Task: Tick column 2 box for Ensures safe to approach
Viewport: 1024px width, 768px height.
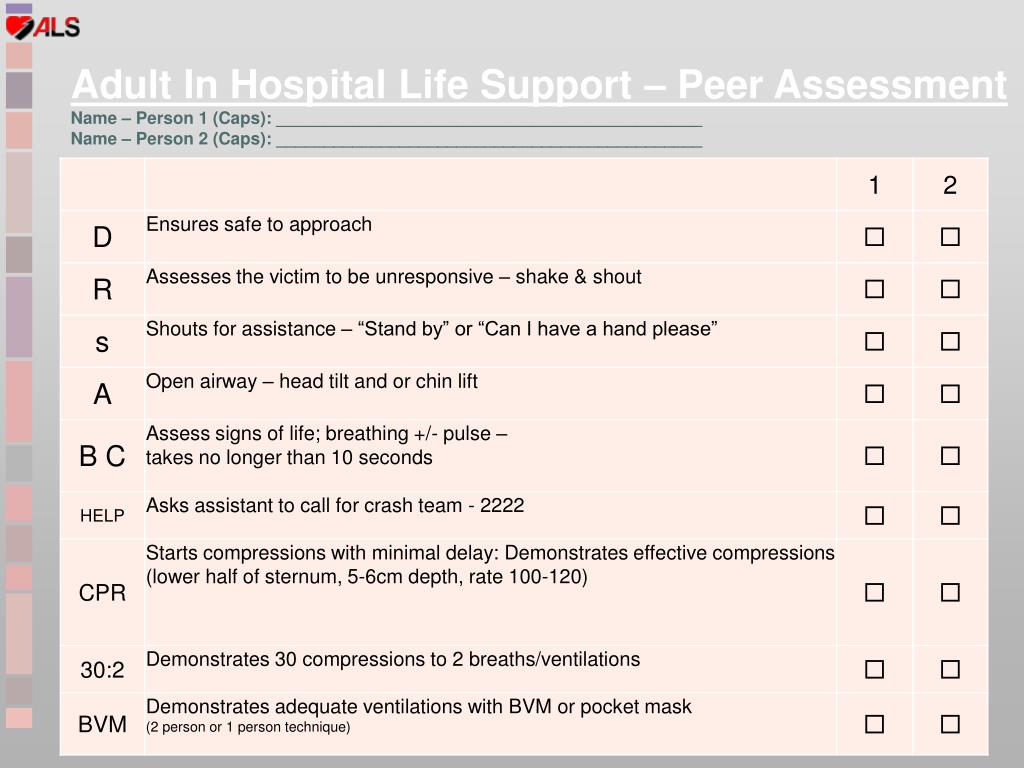Action: pos(950,237)
